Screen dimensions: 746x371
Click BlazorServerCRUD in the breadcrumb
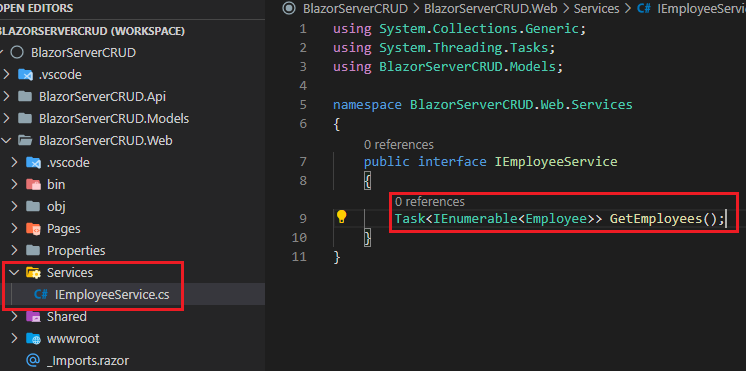(355, 9)
